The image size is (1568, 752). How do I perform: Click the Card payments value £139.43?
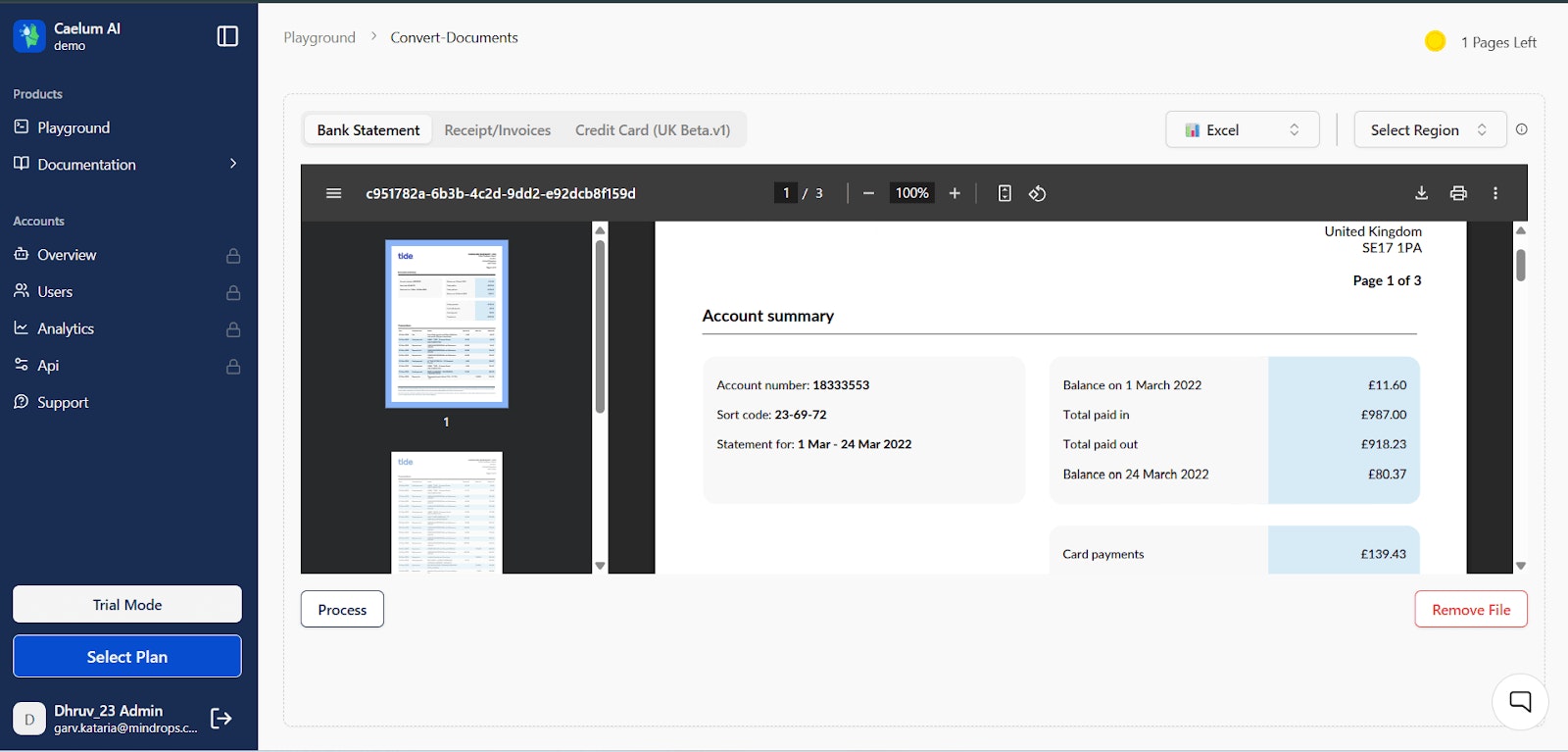(1384, 554)
